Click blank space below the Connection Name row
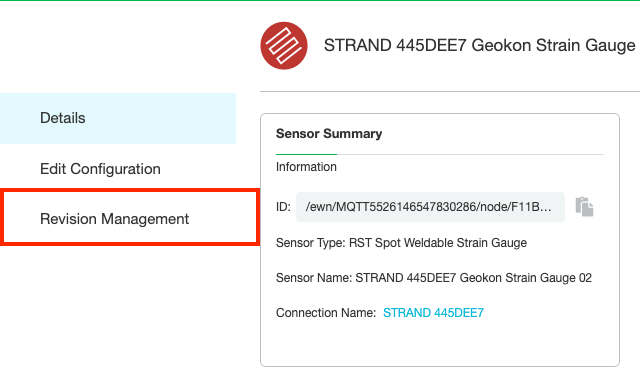Viewport: 640px width, 386px height. (x=440, y=343)
